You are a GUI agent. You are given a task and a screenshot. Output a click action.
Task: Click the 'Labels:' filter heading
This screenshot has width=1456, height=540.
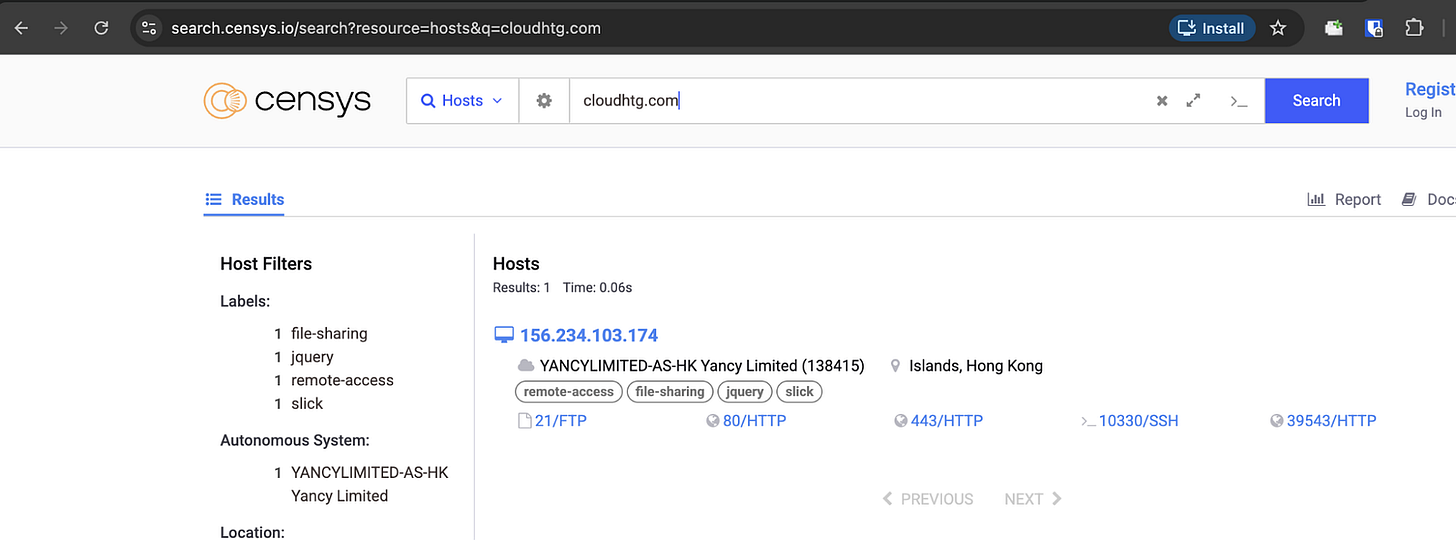pos(245,301)
